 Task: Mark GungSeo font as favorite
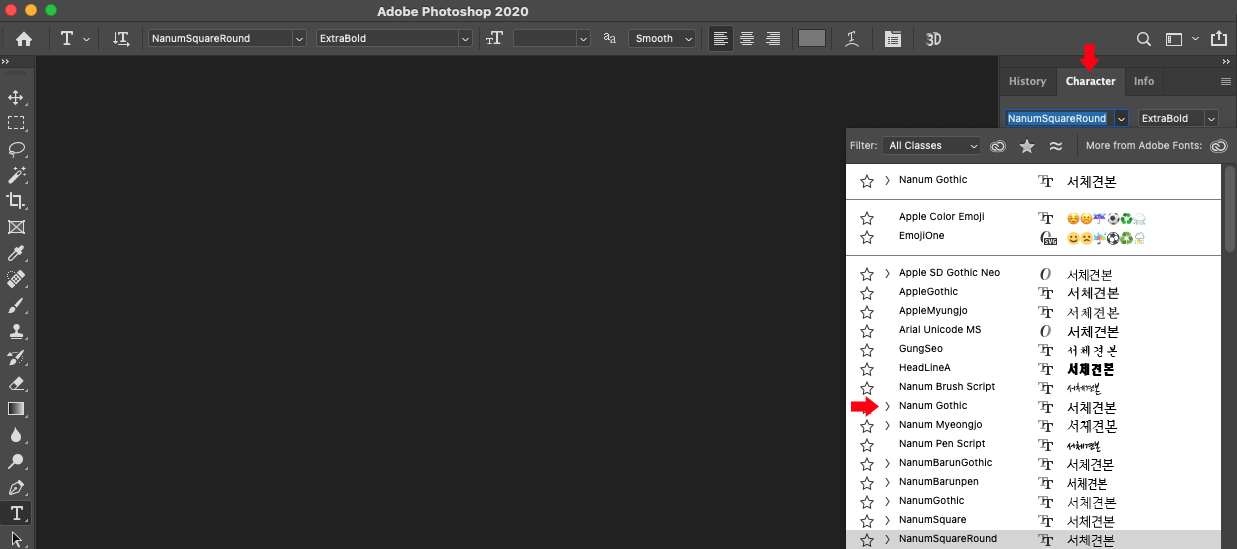coord(867,350)
